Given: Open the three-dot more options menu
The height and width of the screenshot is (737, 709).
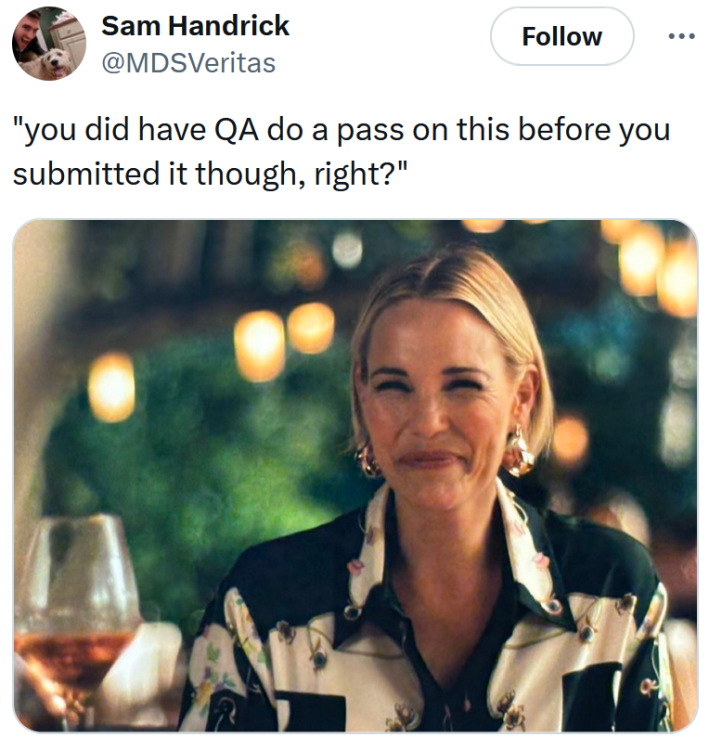Looking at the screenshot, I should tap(681, 36).
